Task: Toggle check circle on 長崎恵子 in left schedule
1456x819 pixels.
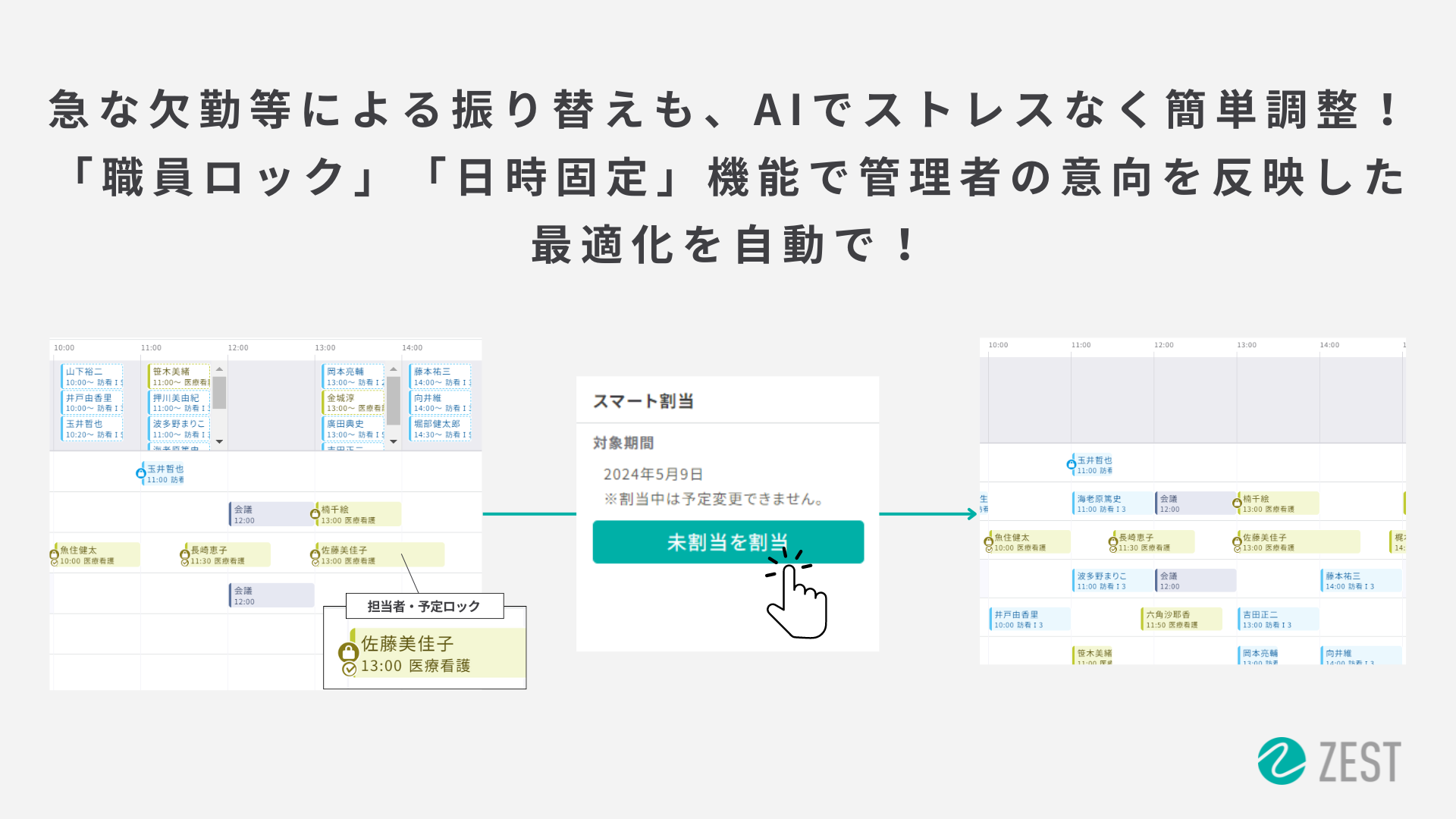Action: 185,562
